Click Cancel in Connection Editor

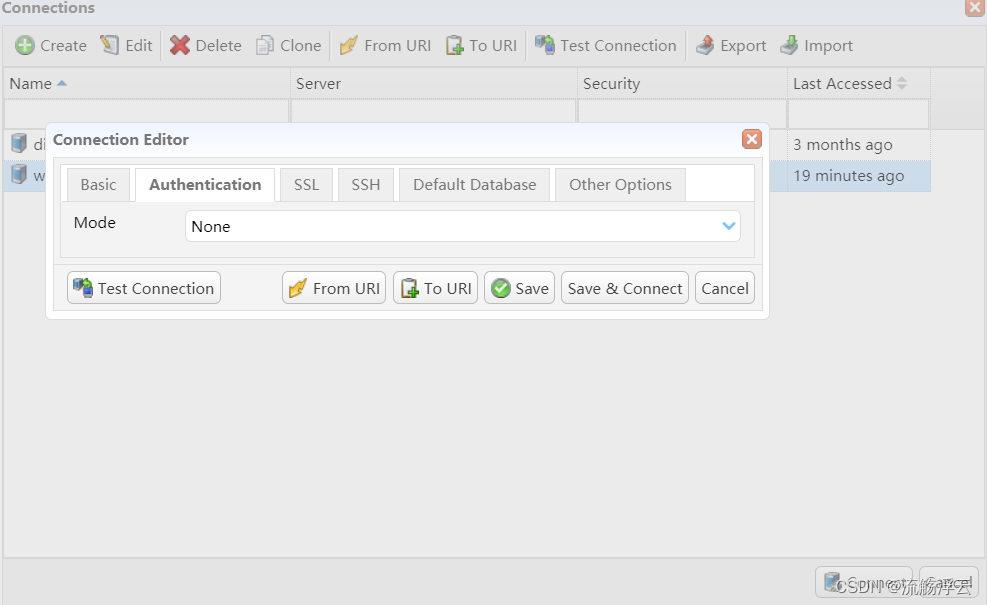click(x=725, y=288)
